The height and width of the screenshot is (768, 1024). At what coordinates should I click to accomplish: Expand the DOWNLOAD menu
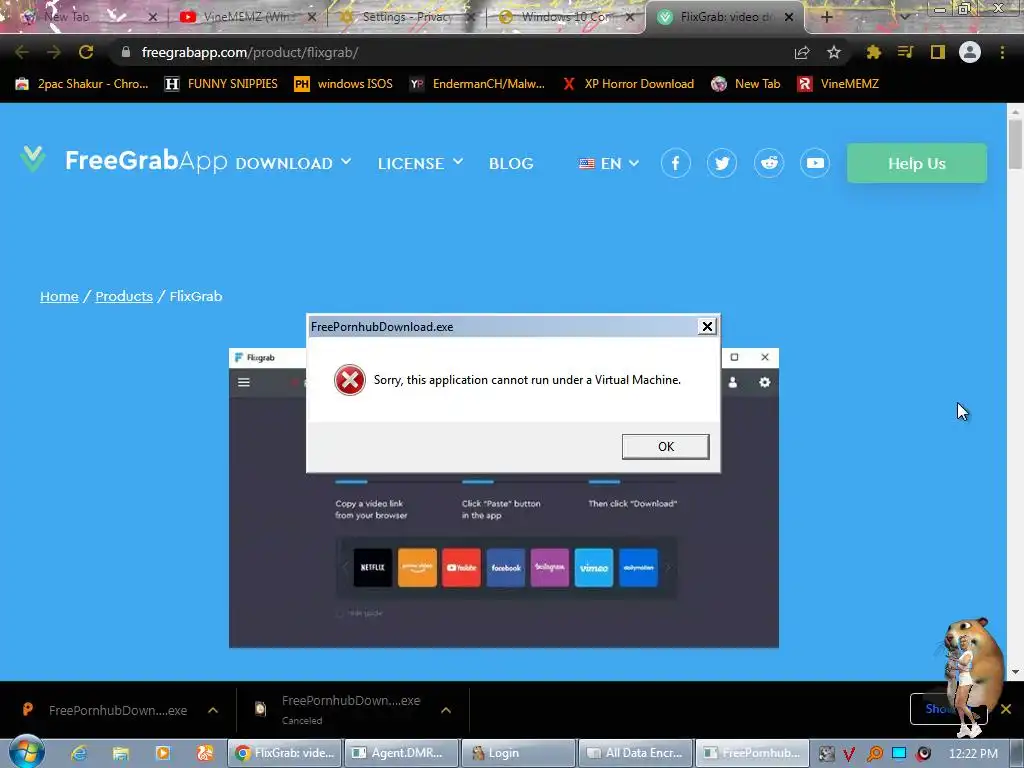(x=293, y=163)
